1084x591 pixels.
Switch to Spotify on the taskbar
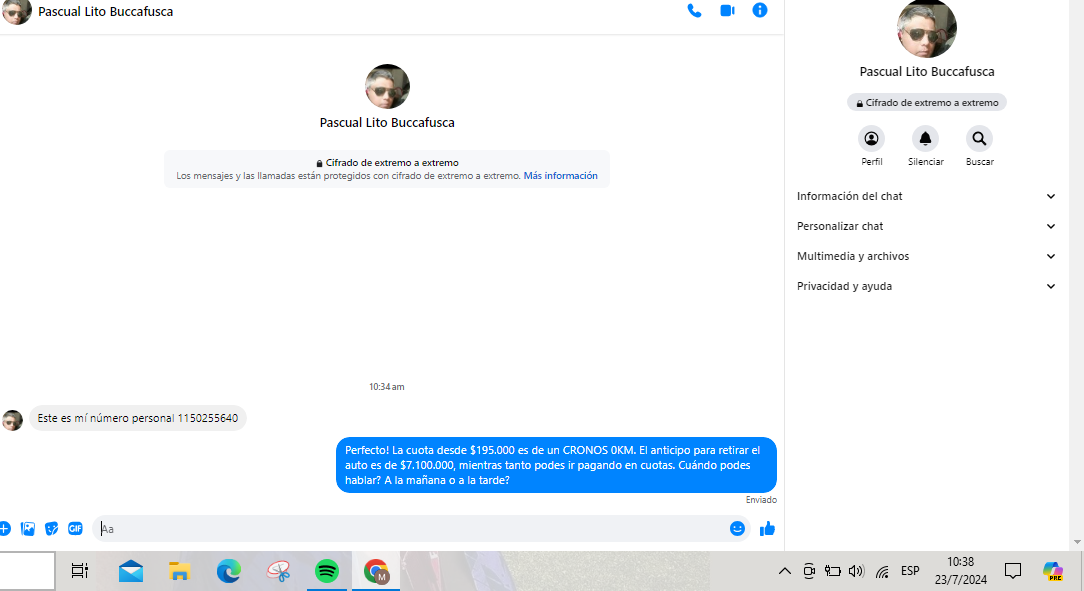click(327, 571)
